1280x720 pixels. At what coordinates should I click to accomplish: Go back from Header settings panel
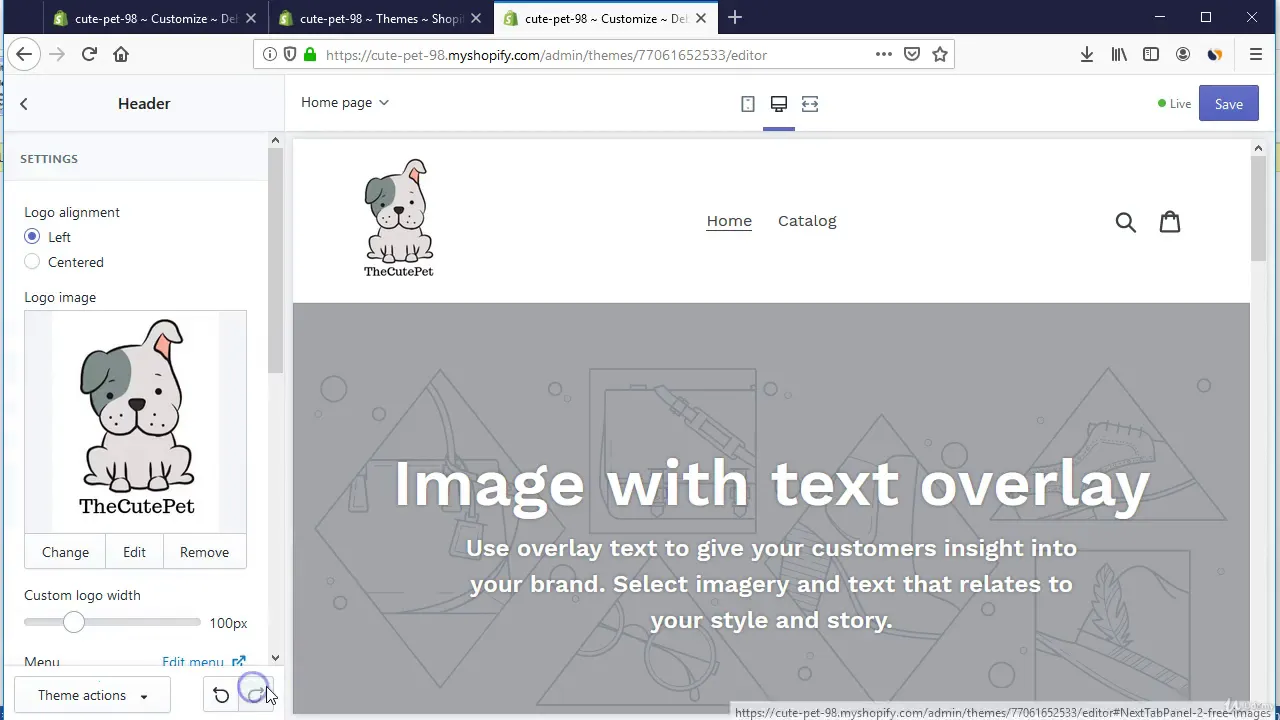tap(24, 104)
